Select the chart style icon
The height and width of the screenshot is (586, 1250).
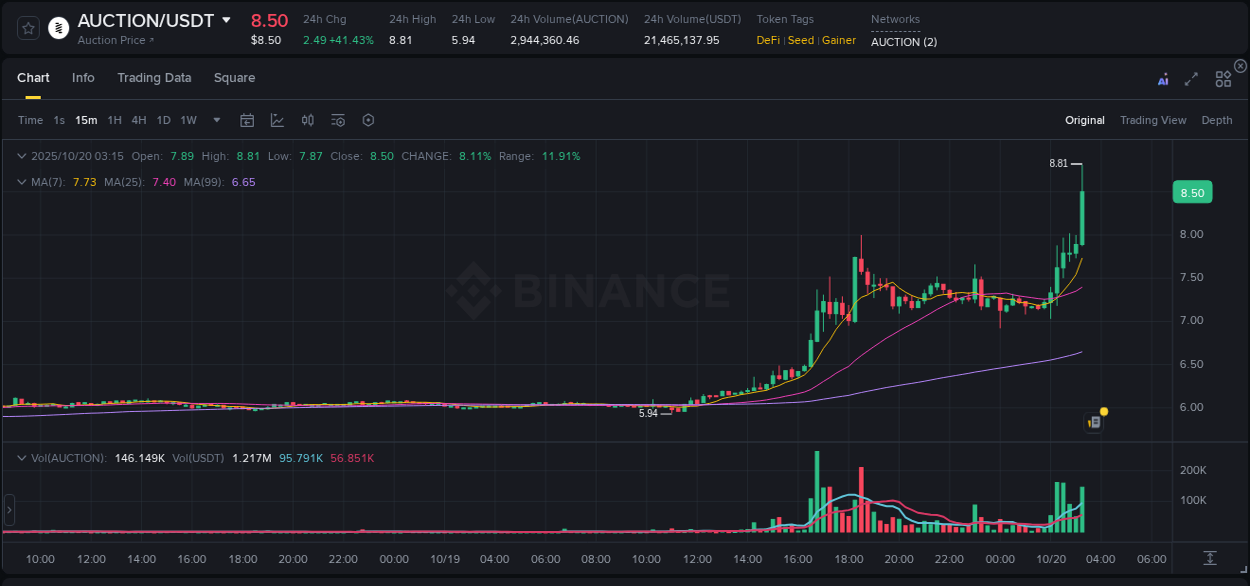pyautogui.click(x=277, y=120)
